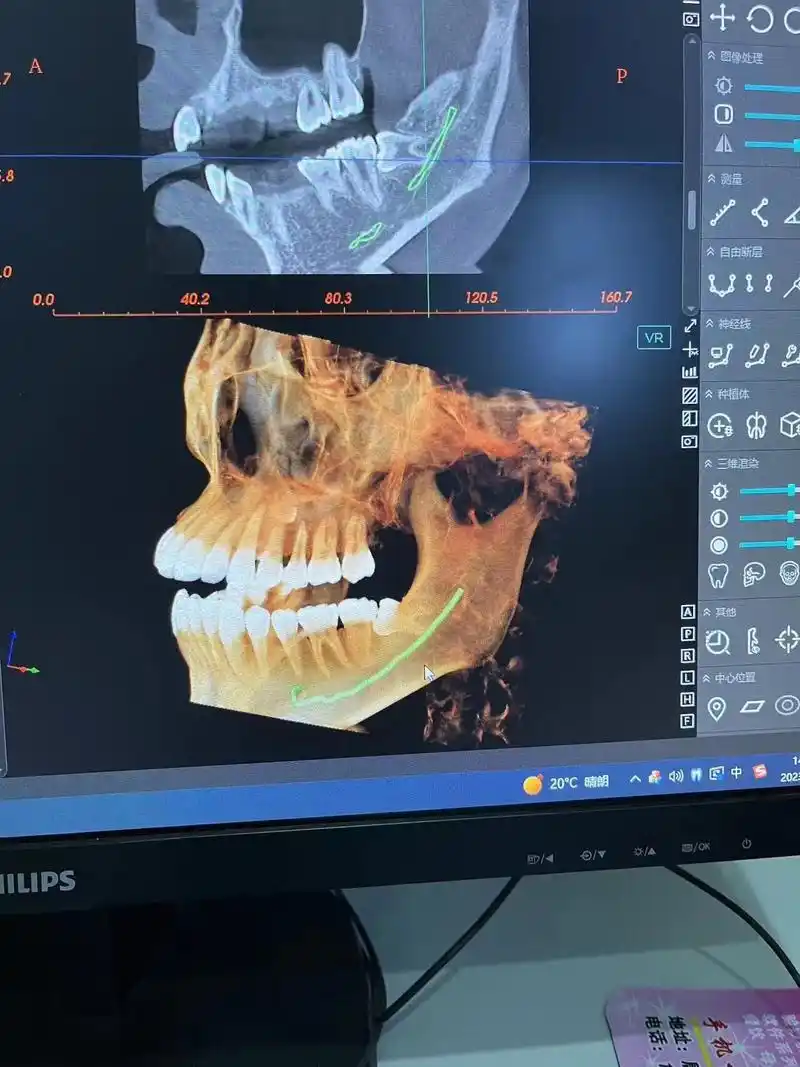Toggle the VR view button

654,338
